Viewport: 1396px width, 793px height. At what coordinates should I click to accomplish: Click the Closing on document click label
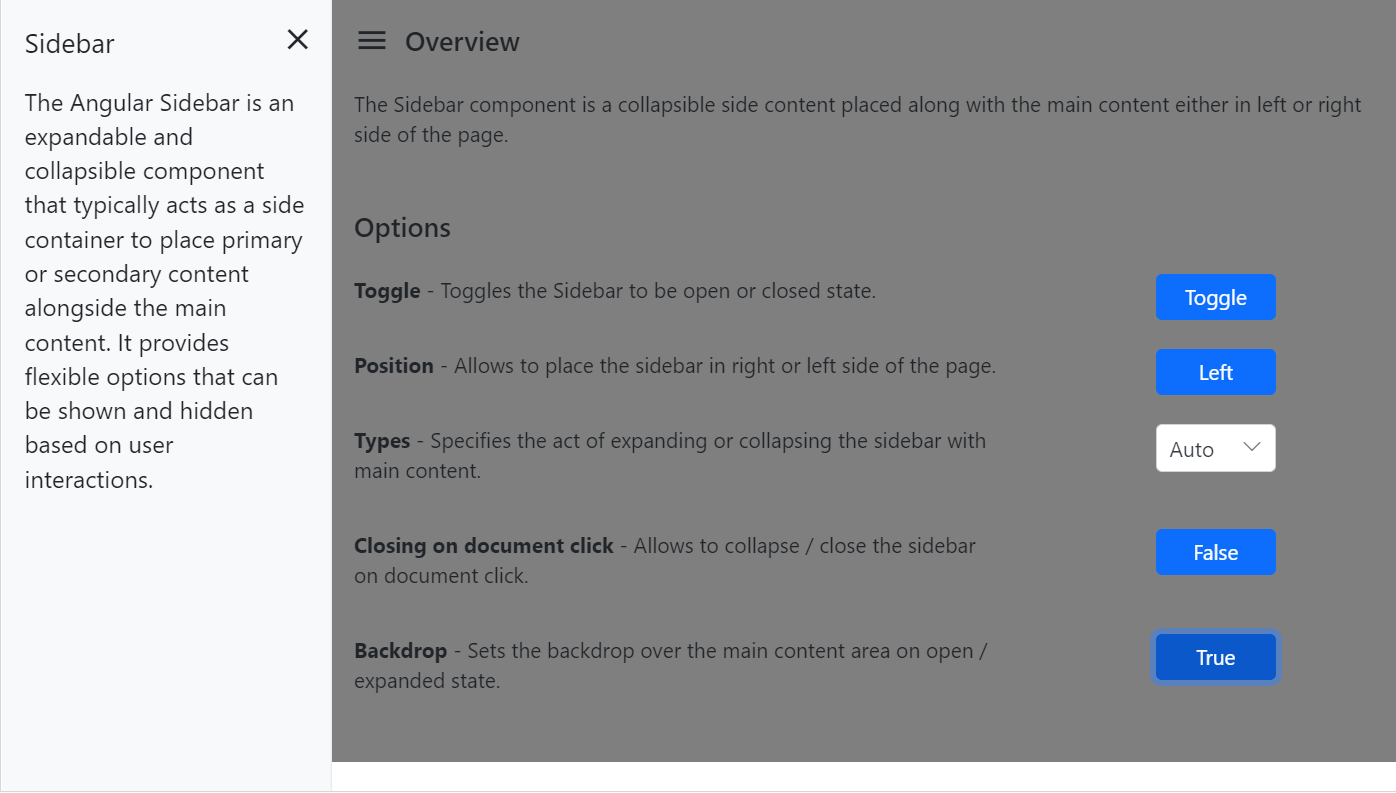(484, 546)
